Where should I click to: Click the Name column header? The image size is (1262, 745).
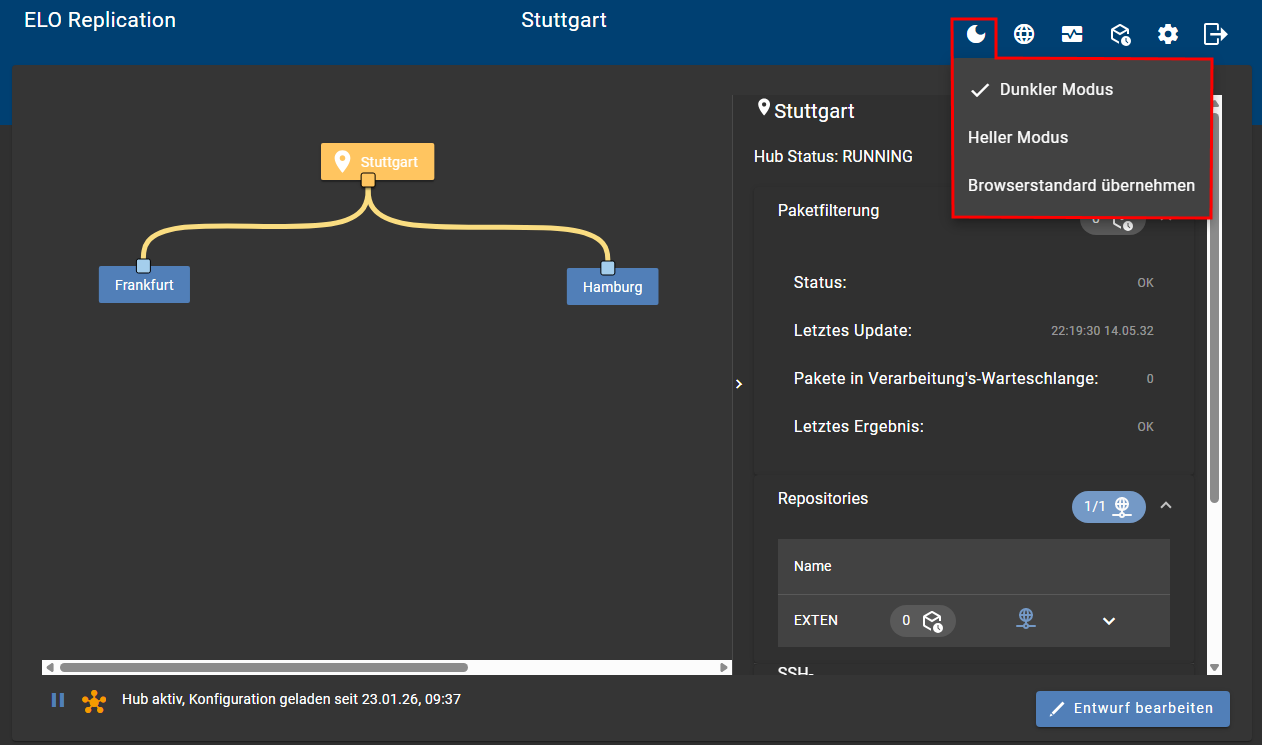(x=813, y=566)
